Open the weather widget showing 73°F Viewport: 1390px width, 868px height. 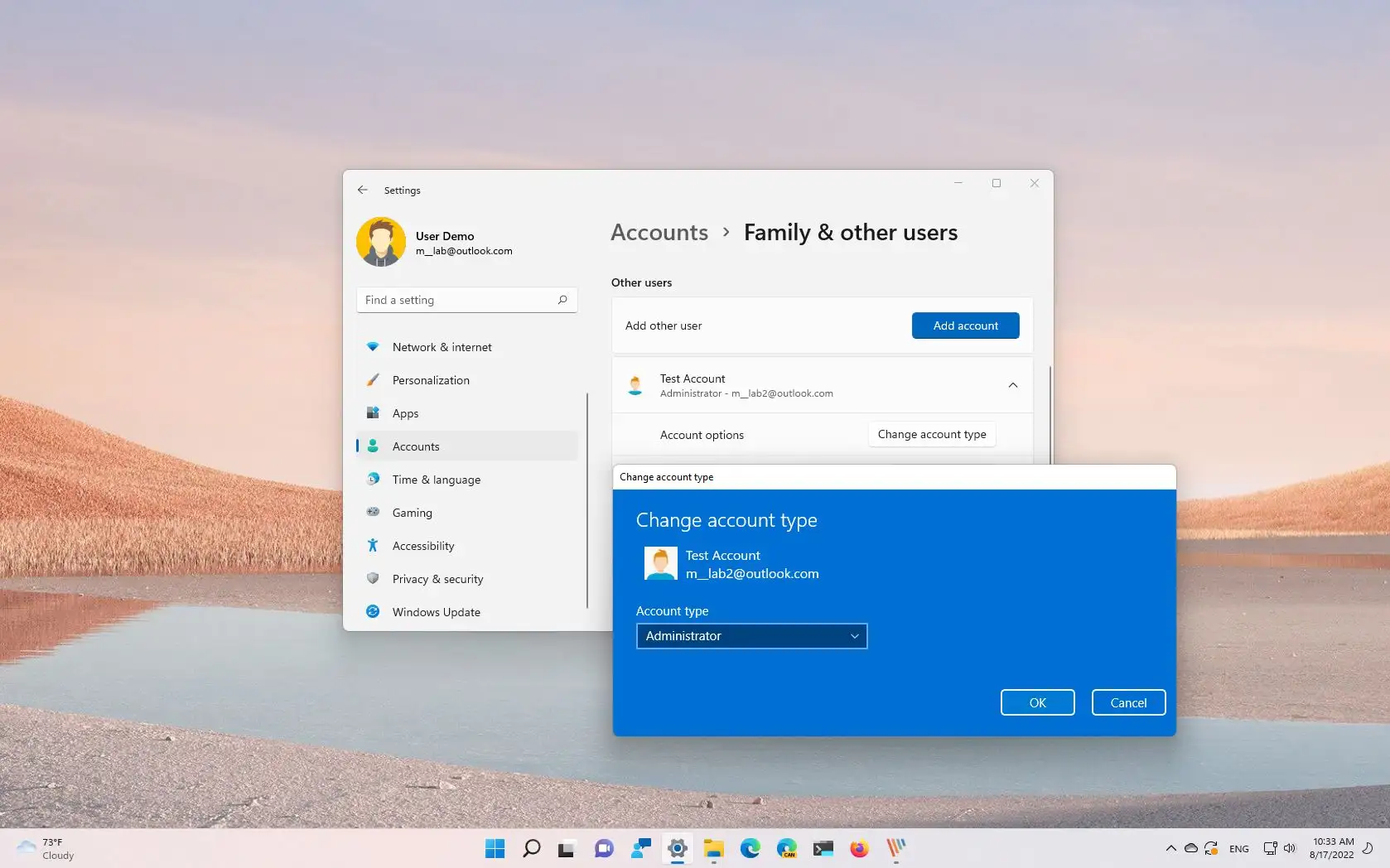click(46, 848)
